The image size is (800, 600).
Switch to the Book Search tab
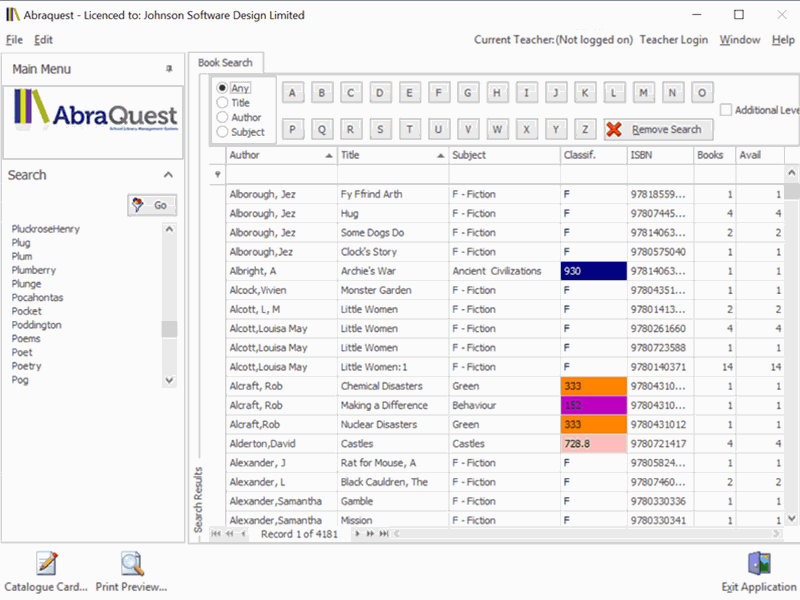tap(226, 63)
